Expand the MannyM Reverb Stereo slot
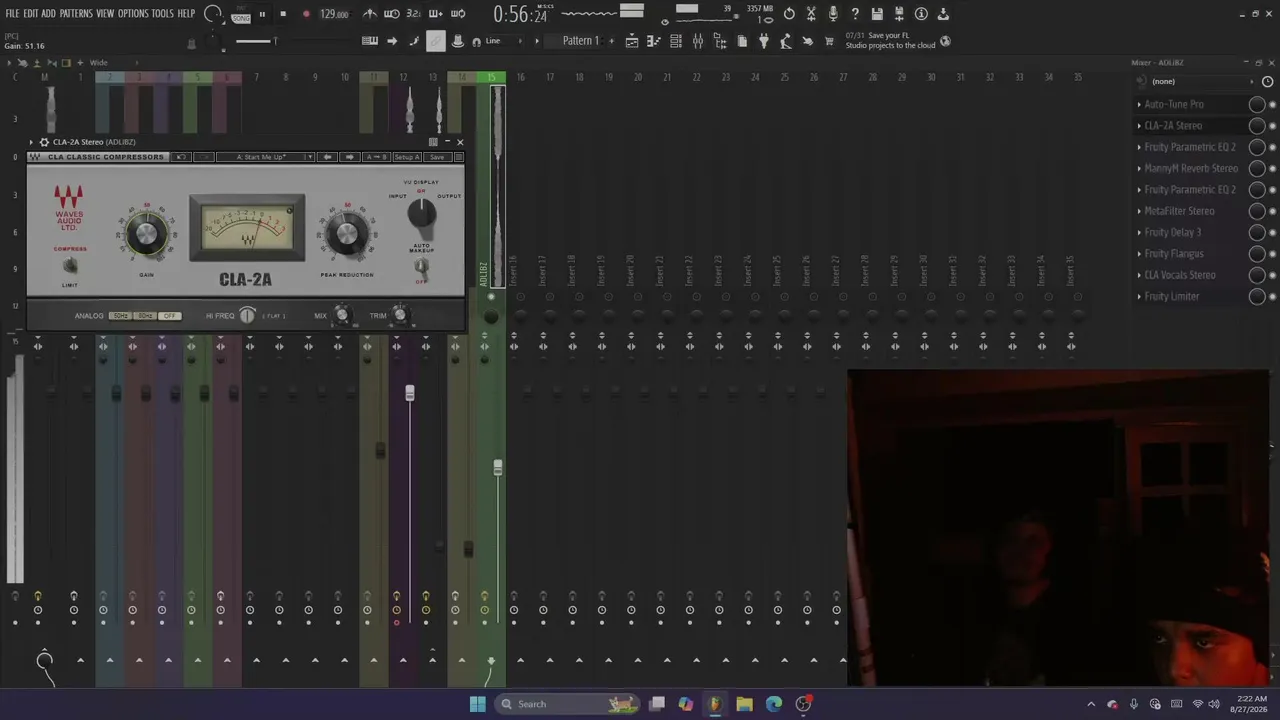This screenshot has width=1280, height=720. click(x=1139, y=168)
